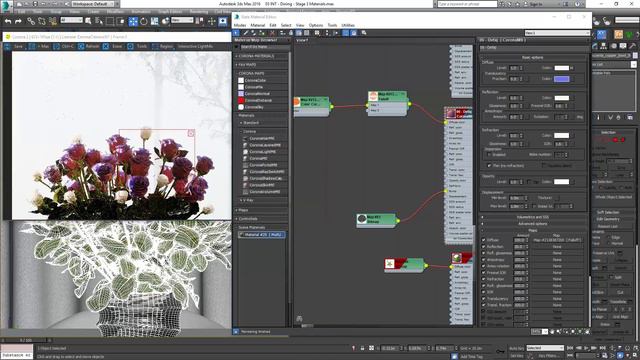Open Reflection Color swatch
The width and height of the screenshot is (640, 360).
(x=562, y=98)
